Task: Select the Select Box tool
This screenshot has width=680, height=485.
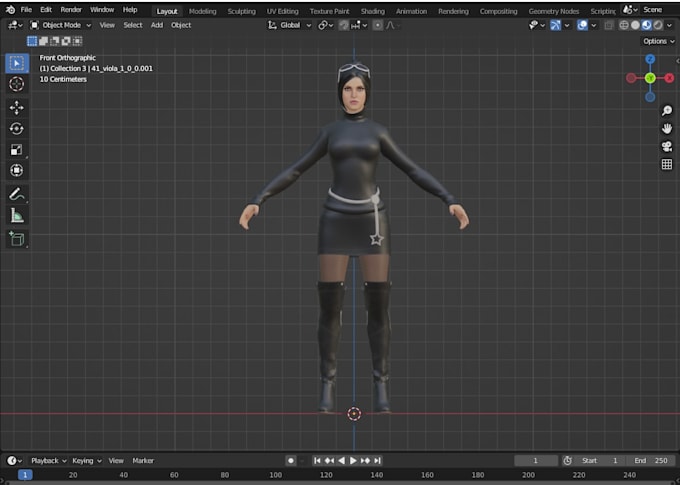Action: click(17, 63)
